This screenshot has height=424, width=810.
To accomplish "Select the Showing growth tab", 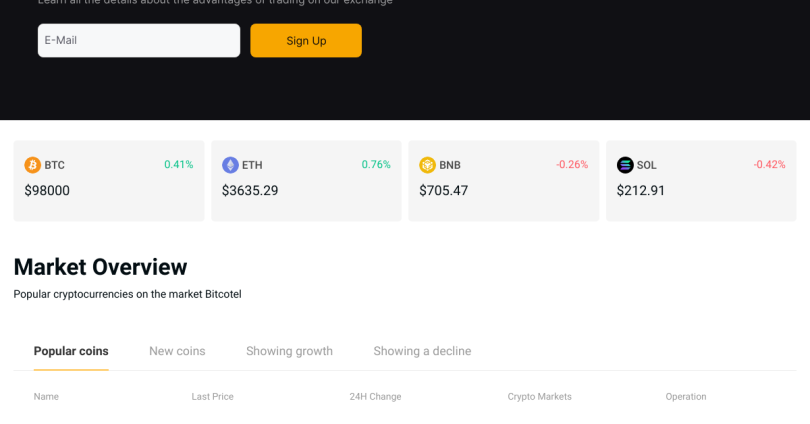I will [289, 351].
